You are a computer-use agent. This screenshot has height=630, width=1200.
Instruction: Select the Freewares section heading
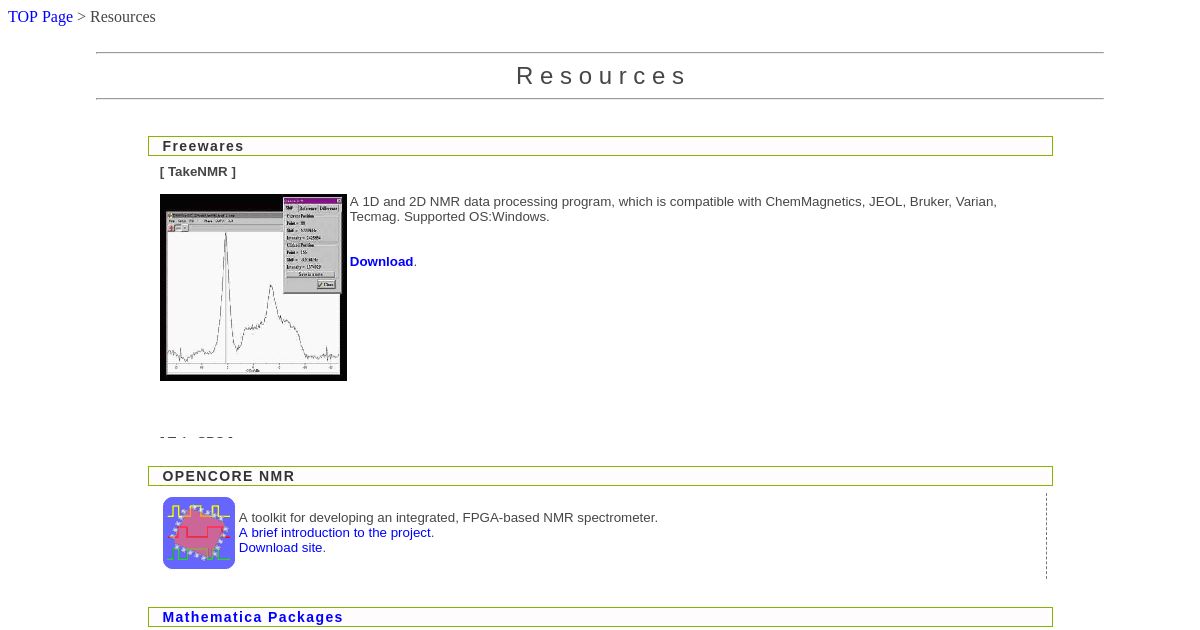(x=203, y=146)
